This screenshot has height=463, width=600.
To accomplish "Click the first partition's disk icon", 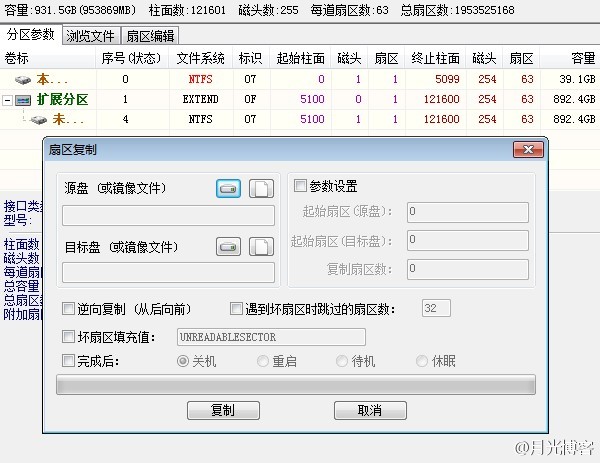I will 23,79.
